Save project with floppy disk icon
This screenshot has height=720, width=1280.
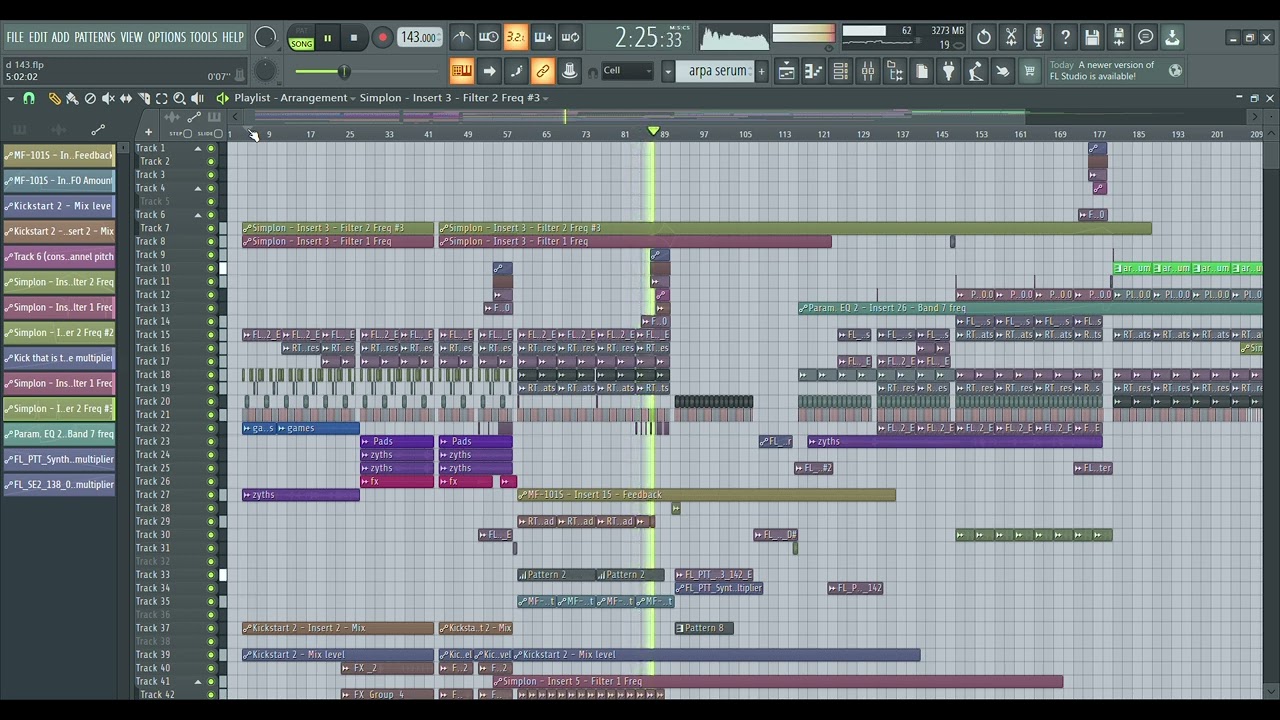coord(1092,38)
